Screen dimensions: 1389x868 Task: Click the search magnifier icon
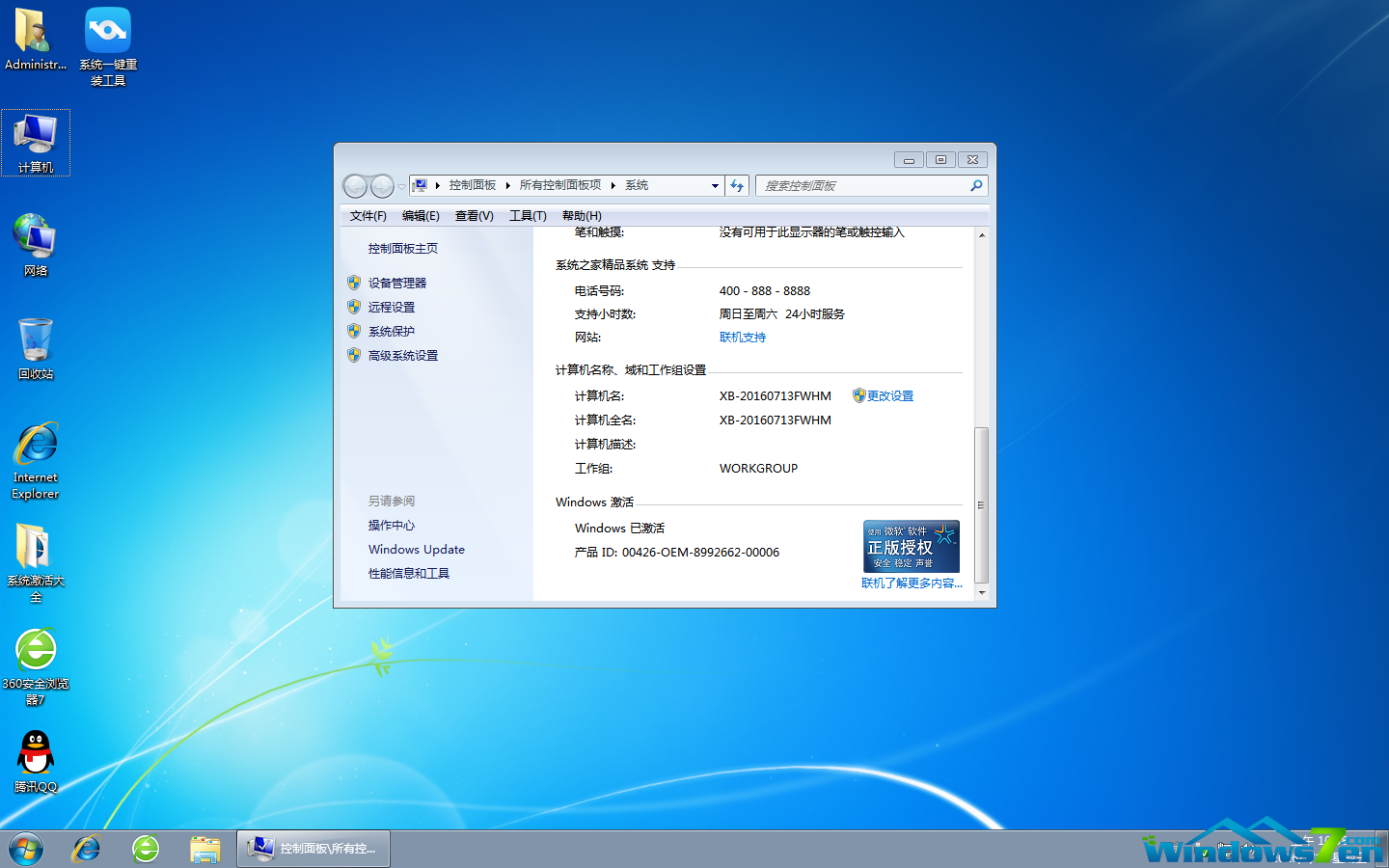tap(976, 185)
